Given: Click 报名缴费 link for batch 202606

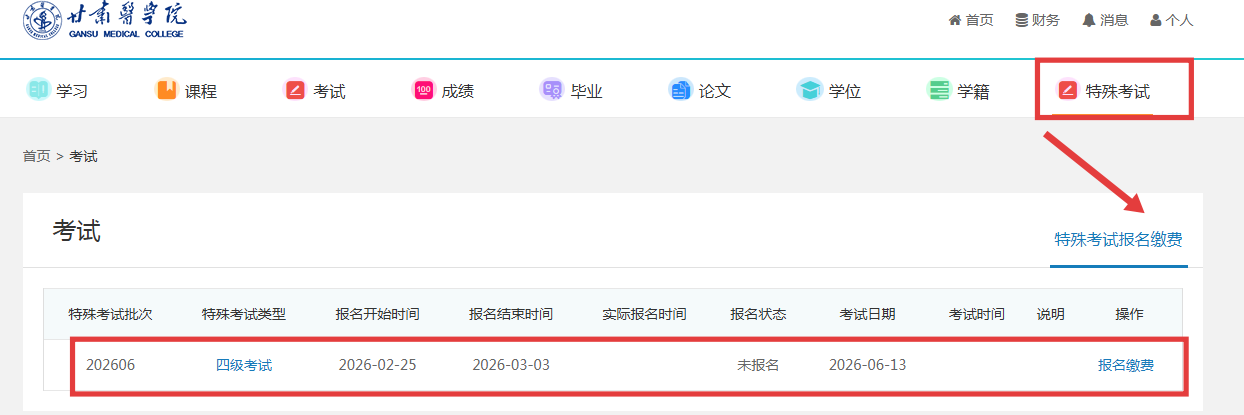Looking at the screenshot, I should tap(1125, 365).
